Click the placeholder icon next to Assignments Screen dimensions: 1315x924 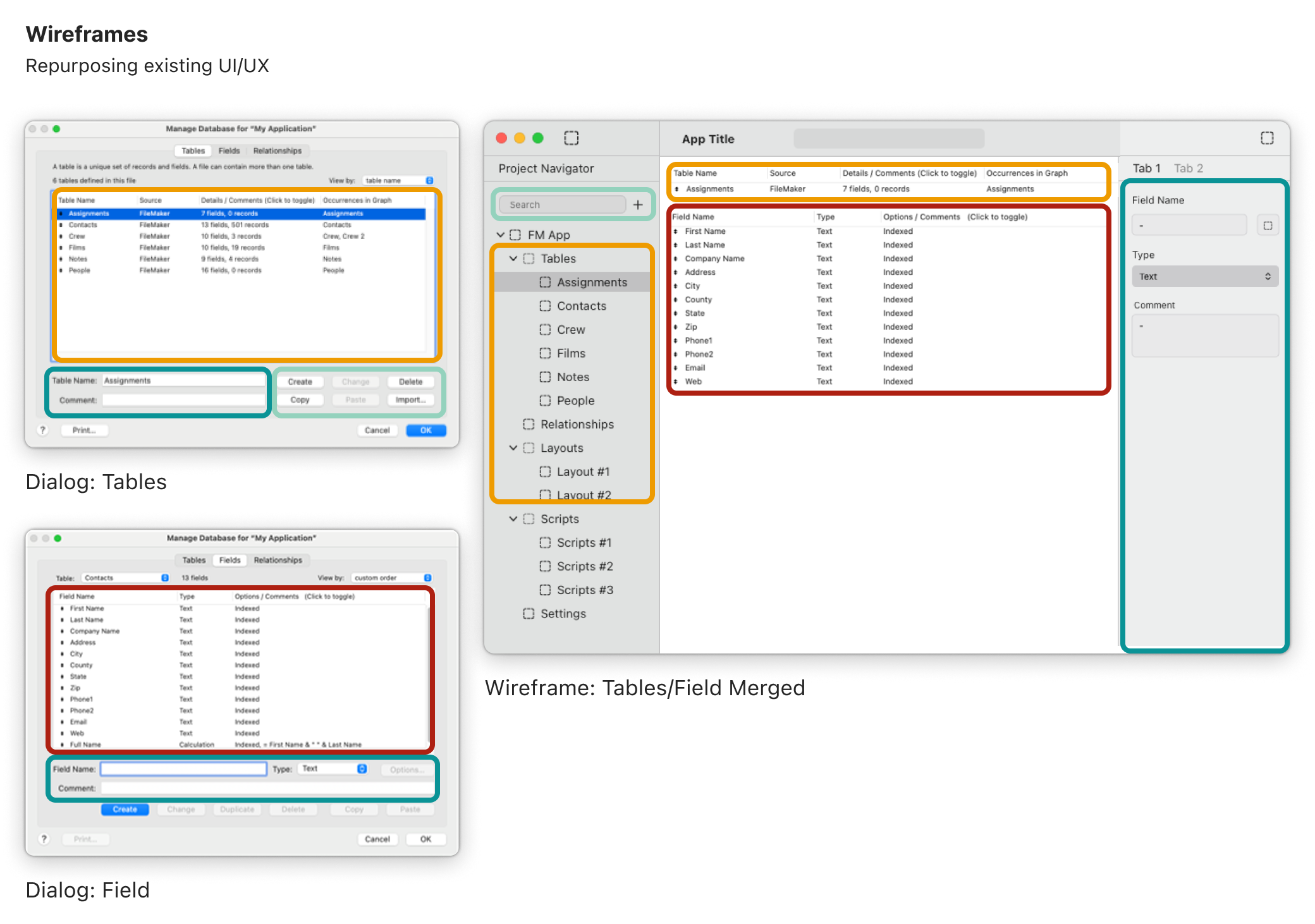(545, 283)
